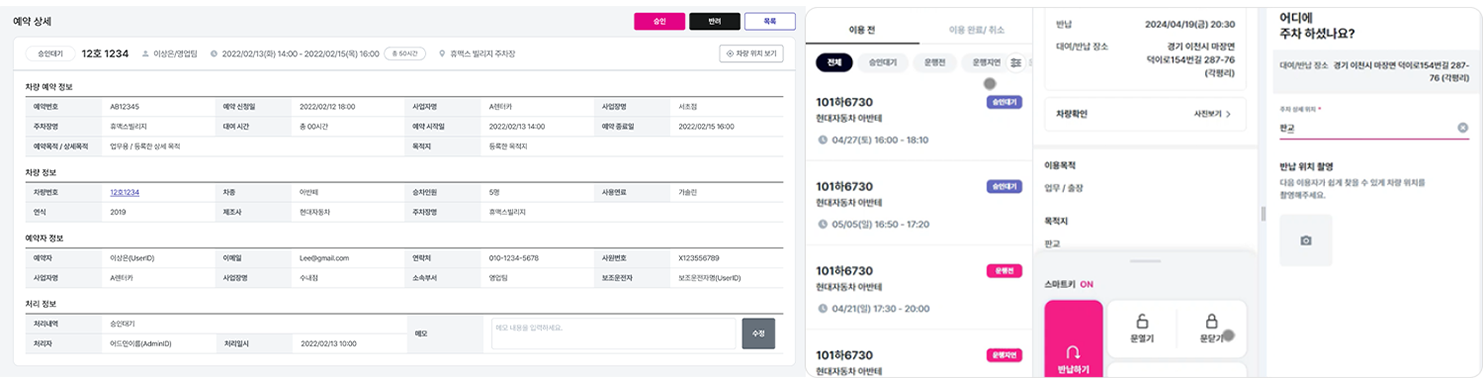The width and height of the screenshot is (1483, 383).
Task: Switch to the 이용 전 tab
Action: [862, 30]
